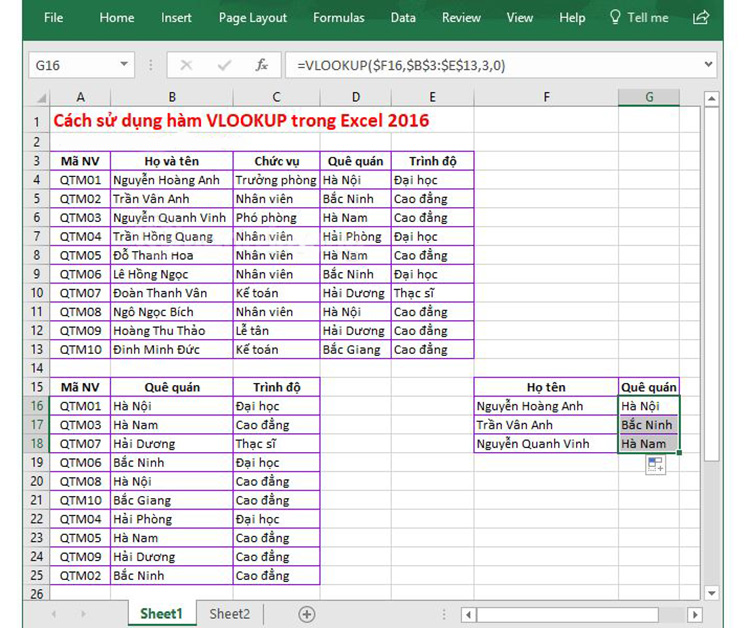Select column C header
Viewport: 750px width, 628px height.
[276, 98]
